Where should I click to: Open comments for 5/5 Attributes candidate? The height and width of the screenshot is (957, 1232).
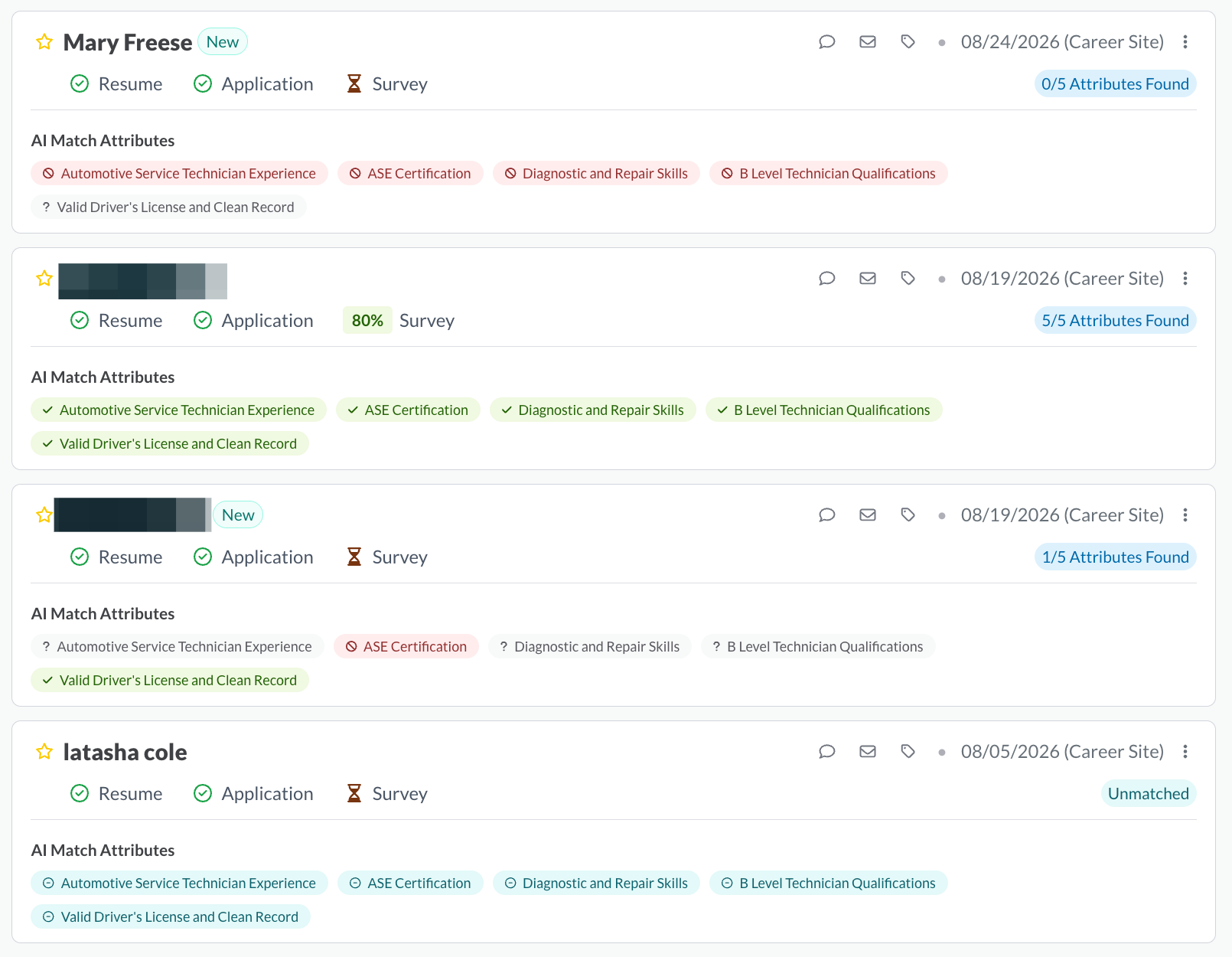[x=827, y=279]
